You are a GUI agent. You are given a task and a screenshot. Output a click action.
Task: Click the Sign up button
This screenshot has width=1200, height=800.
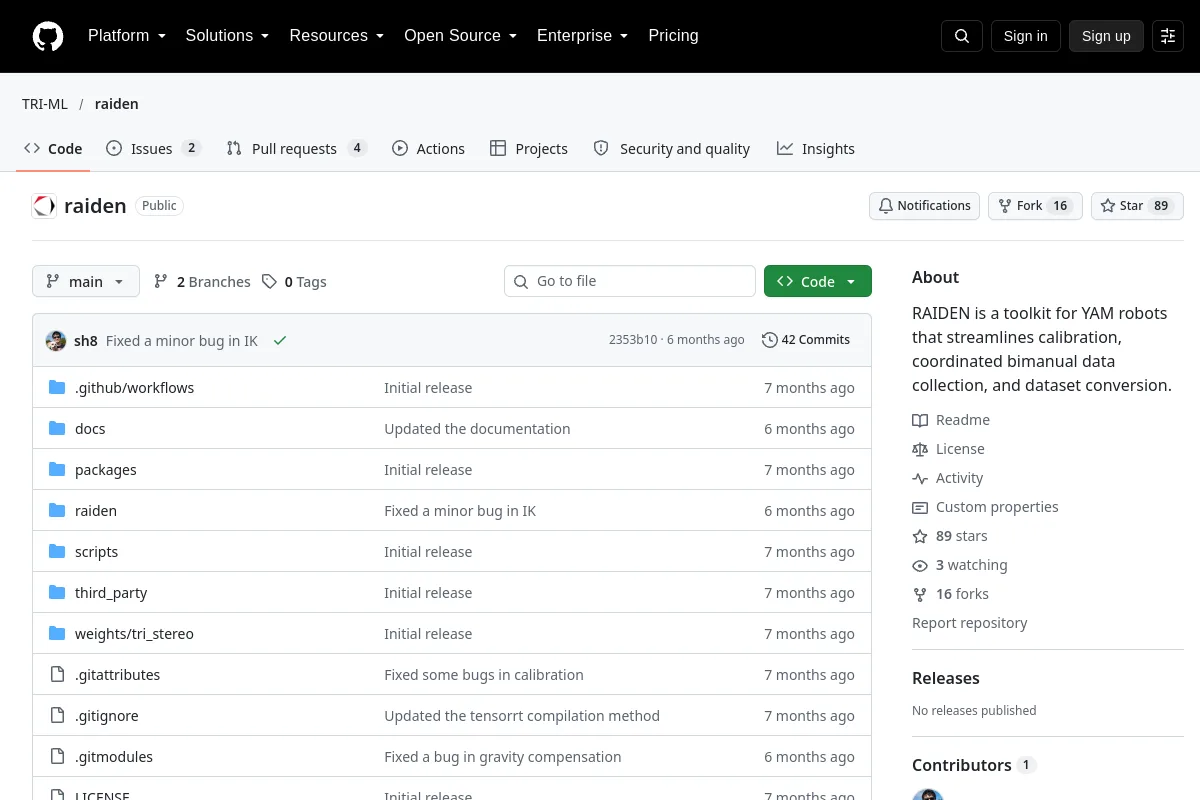1106,36
